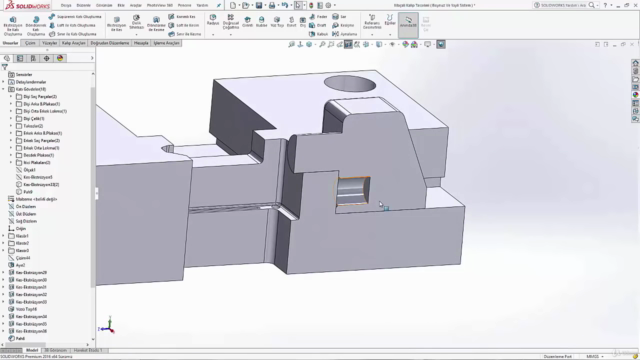Open the Araçlar menu
The height and width of the screenshot is (360, 640).
136,5
